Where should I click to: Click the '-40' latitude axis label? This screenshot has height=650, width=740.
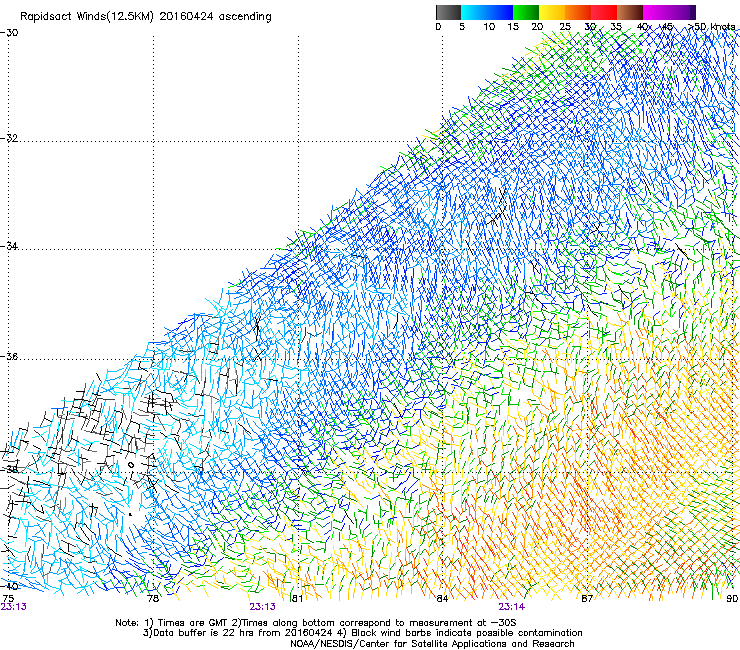coord(9,586)
